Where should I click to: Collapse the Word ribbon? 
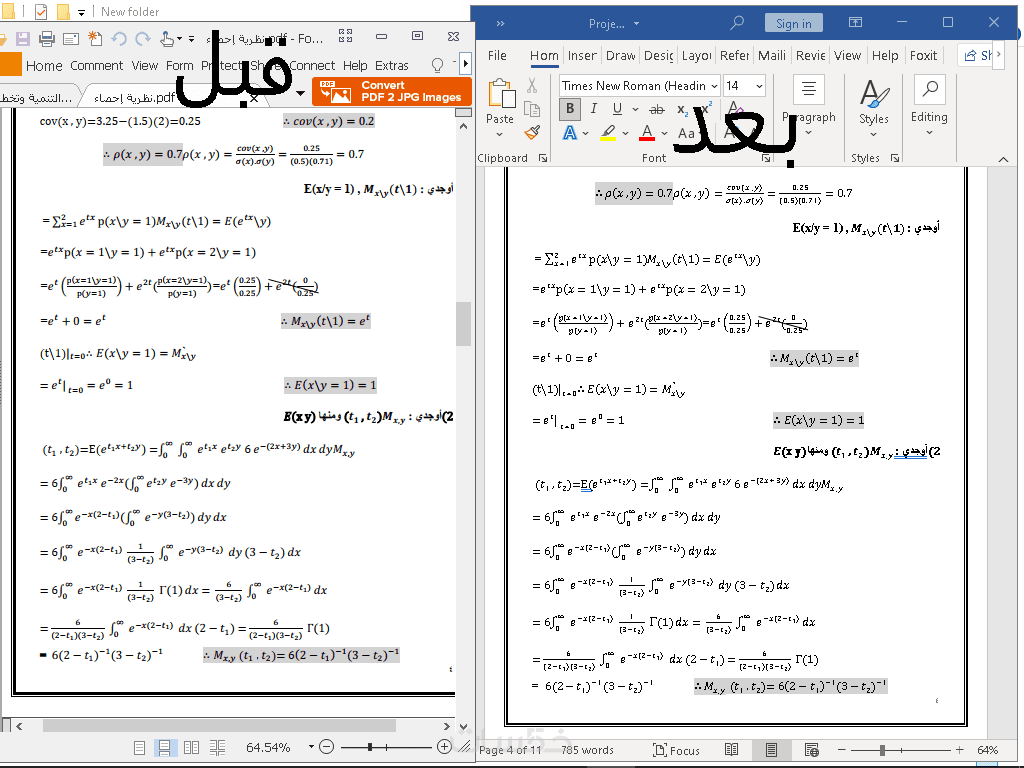(x=1004, y=159)
